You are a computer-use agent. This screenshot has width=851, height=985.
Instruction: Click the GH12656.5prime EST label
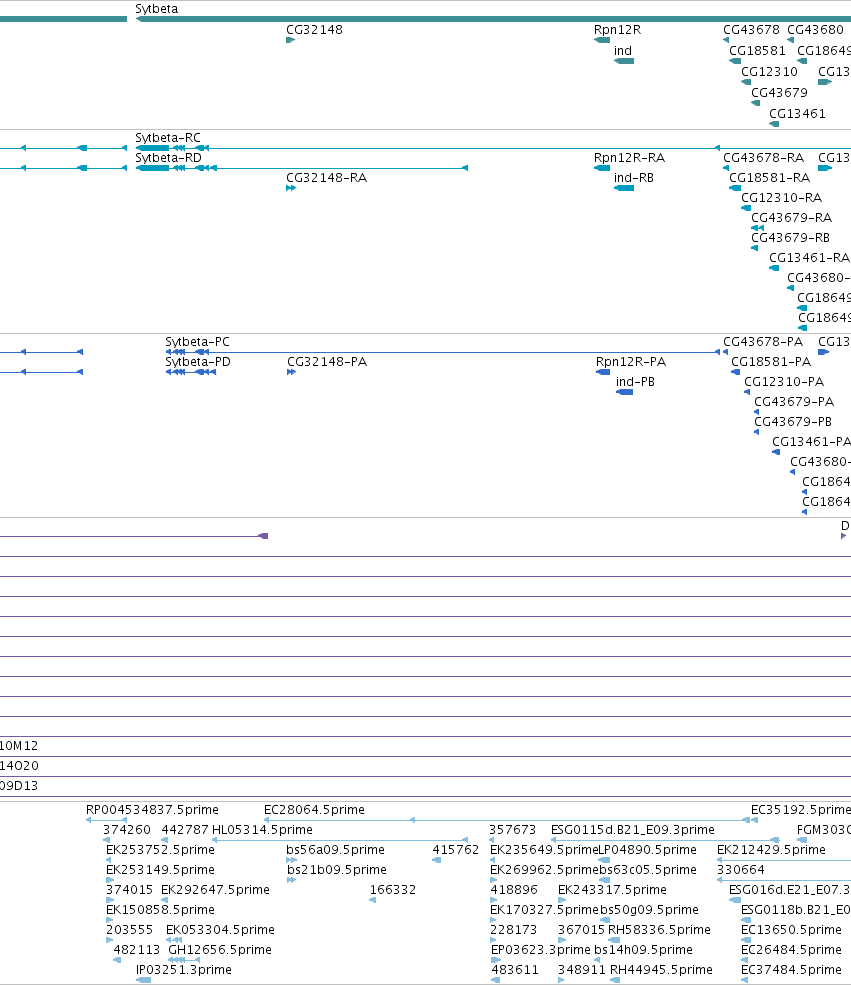pyautogui.click(x=220, y=950)
